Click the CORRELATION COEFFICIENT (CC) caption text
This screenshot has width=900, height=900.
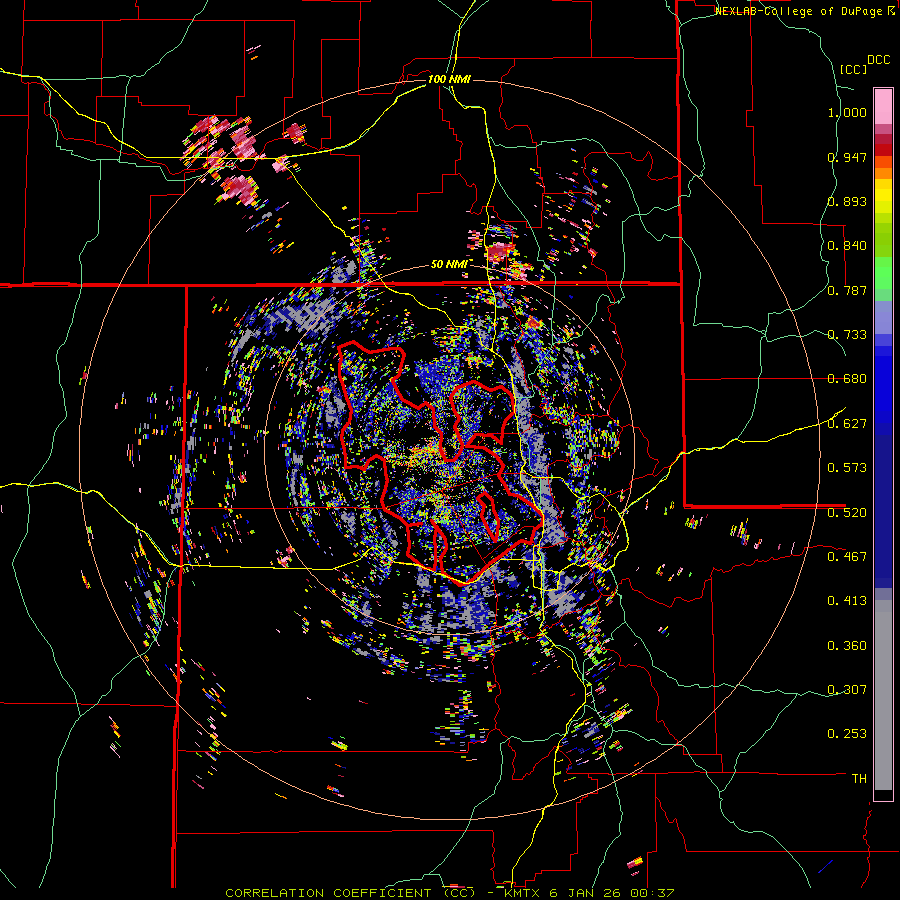(350, 893)
